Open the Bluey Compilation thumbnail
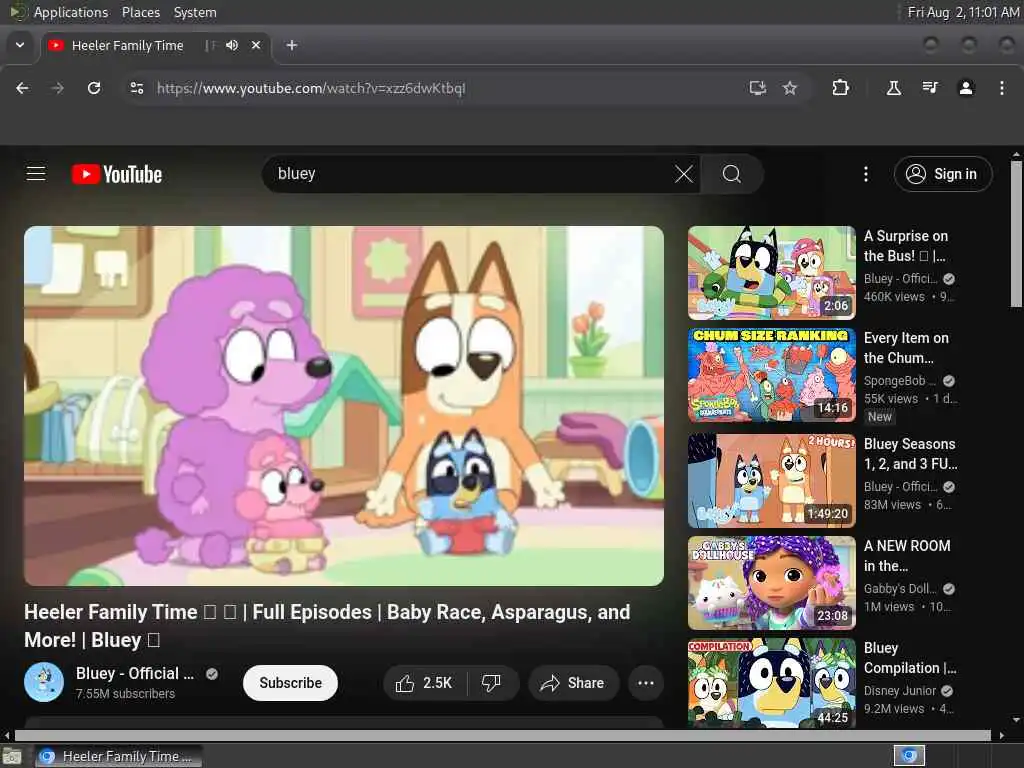 pyautogui.click(x=772, y=683)
